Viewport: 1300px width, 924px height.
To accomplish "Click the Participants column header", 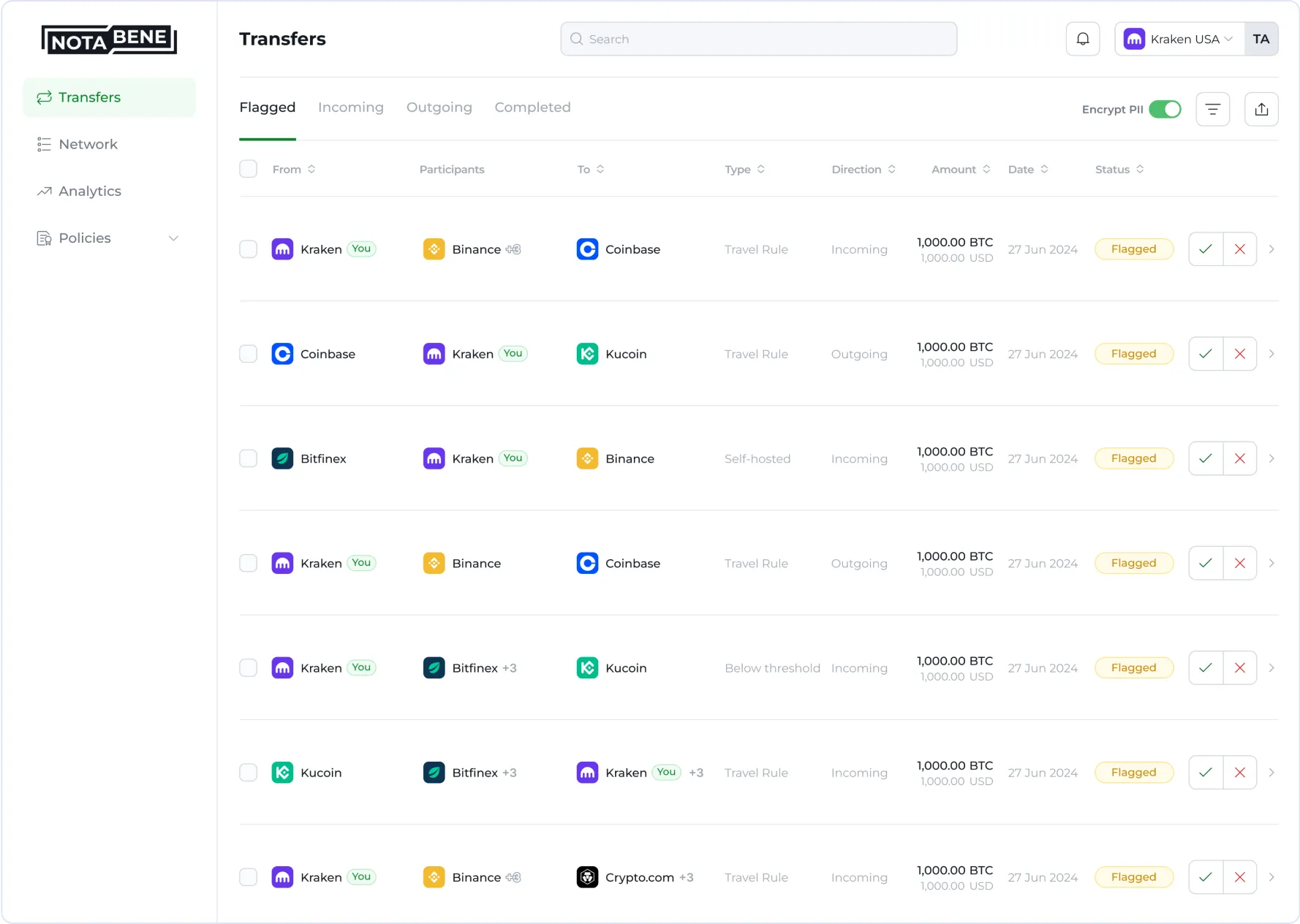I will (452, 169).
